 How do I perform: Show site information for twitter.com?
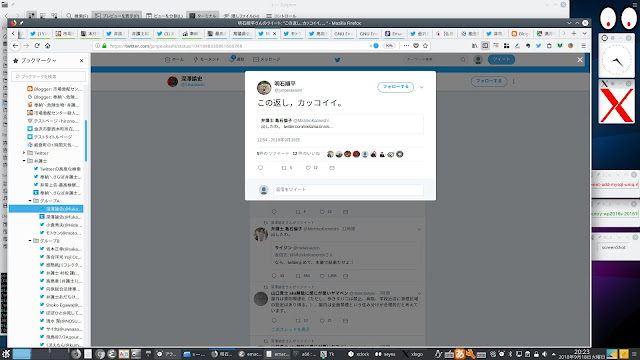click(97, 46)
